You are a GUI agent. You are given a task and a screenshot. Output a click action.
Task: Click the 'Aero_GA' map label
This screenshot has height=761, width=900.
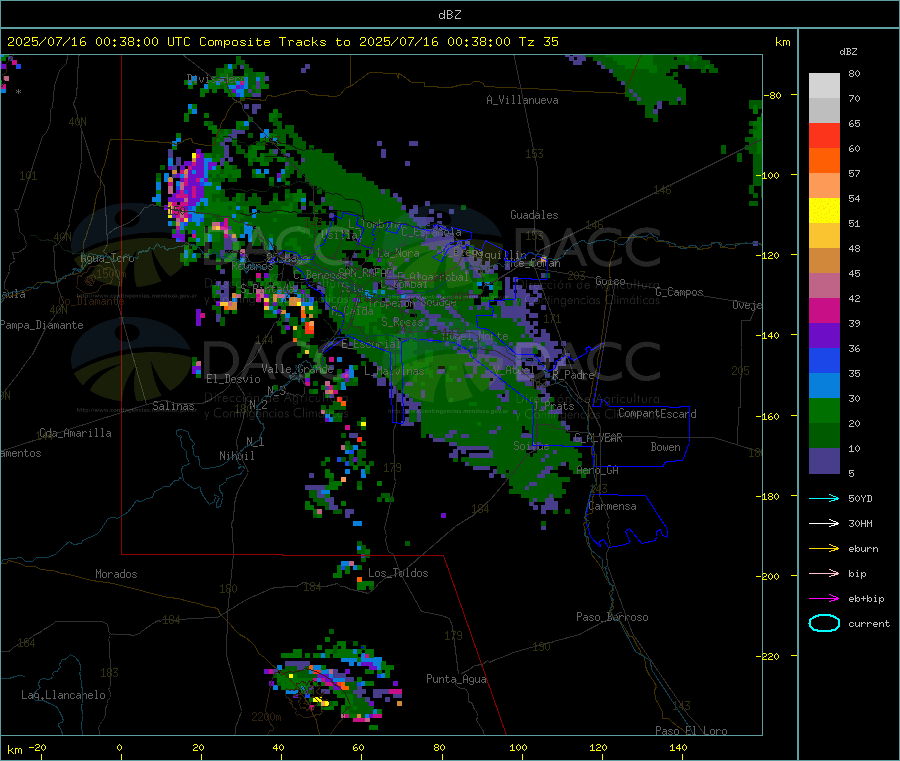pyautogui.click(x=598, y=470)
